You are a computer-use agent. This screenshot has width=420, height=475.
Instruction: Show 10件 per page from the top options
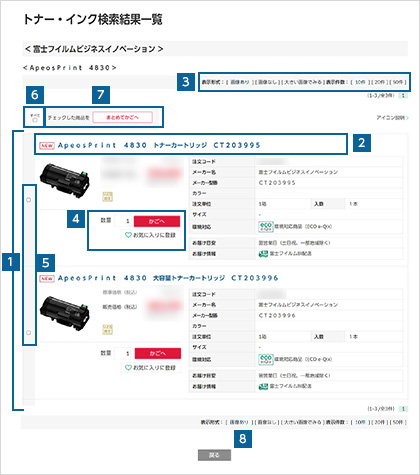(x=360, y=82)
